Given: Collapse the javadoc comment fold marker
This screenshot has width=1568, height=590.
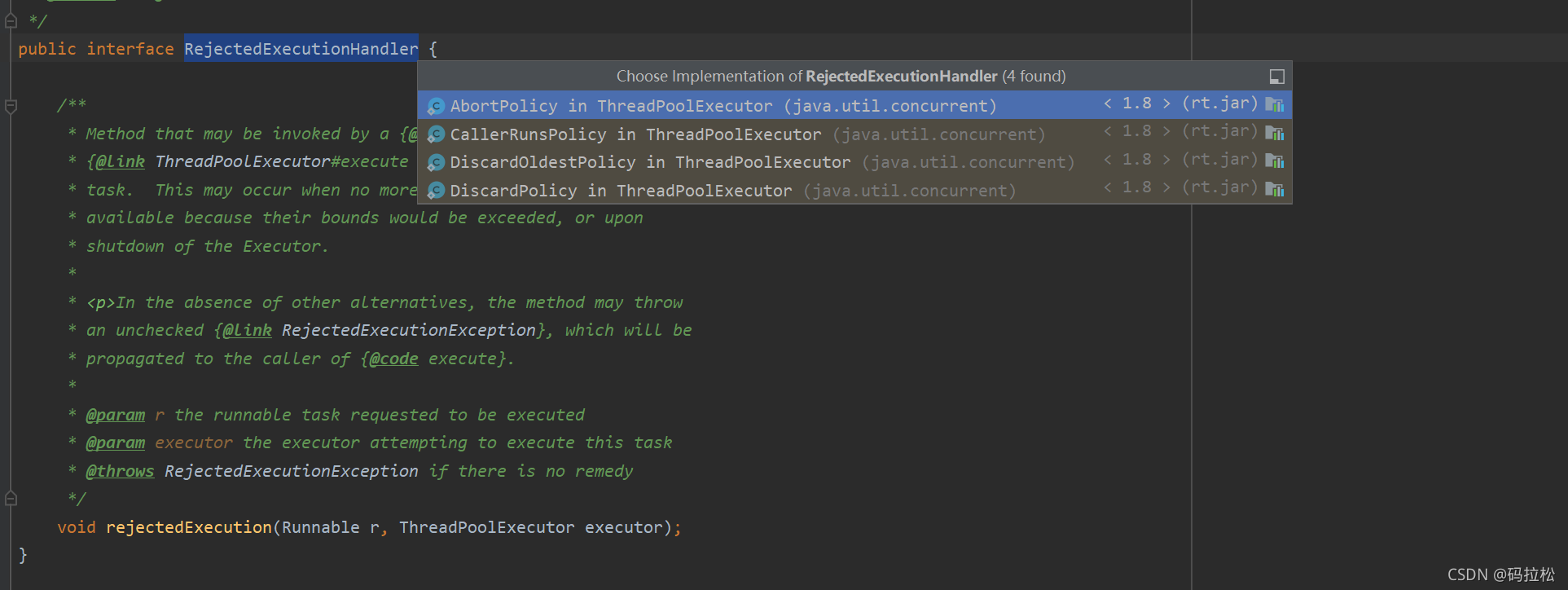Looking at the screenshot, I should point(11,106).
